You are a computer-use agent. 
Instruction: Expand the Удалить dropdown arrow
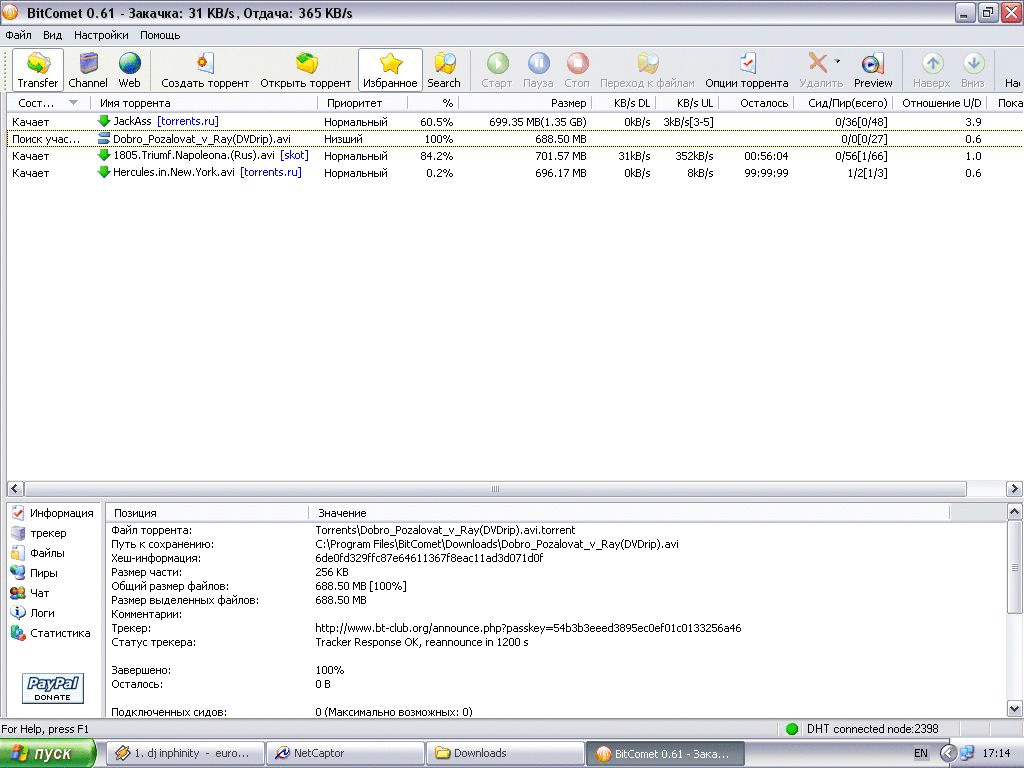point(837,61)
